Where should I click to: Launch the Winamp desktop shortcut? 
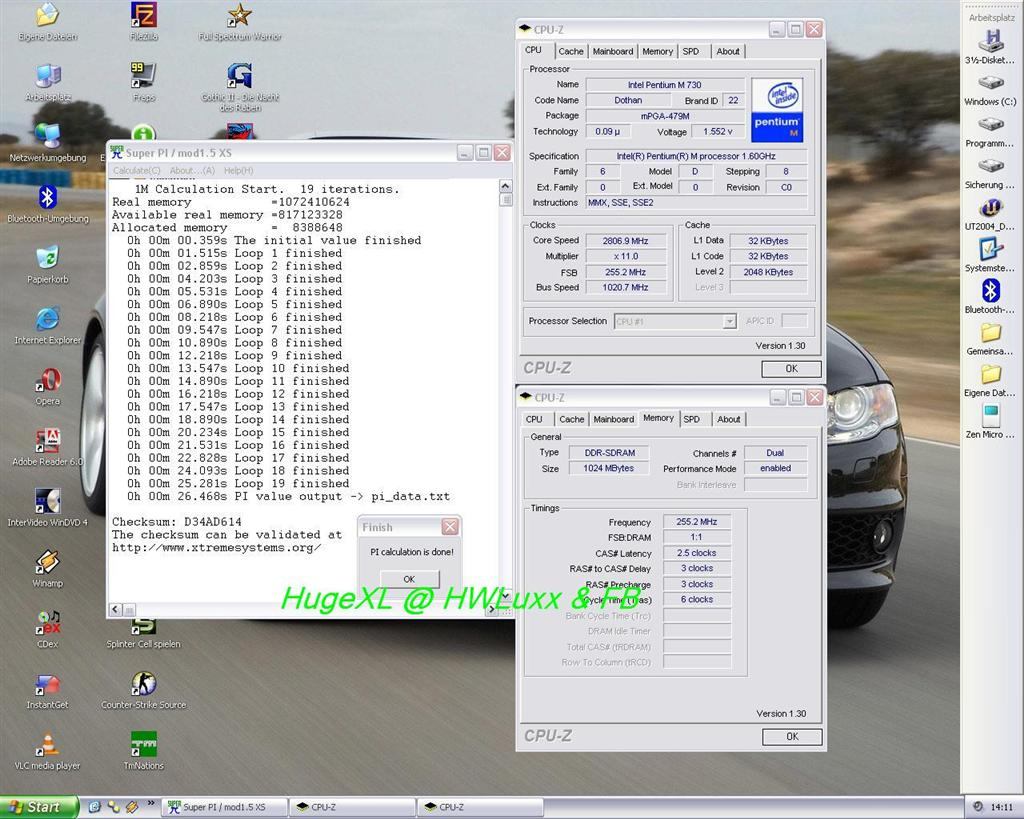pyautogui.click(x=48, y=569)
